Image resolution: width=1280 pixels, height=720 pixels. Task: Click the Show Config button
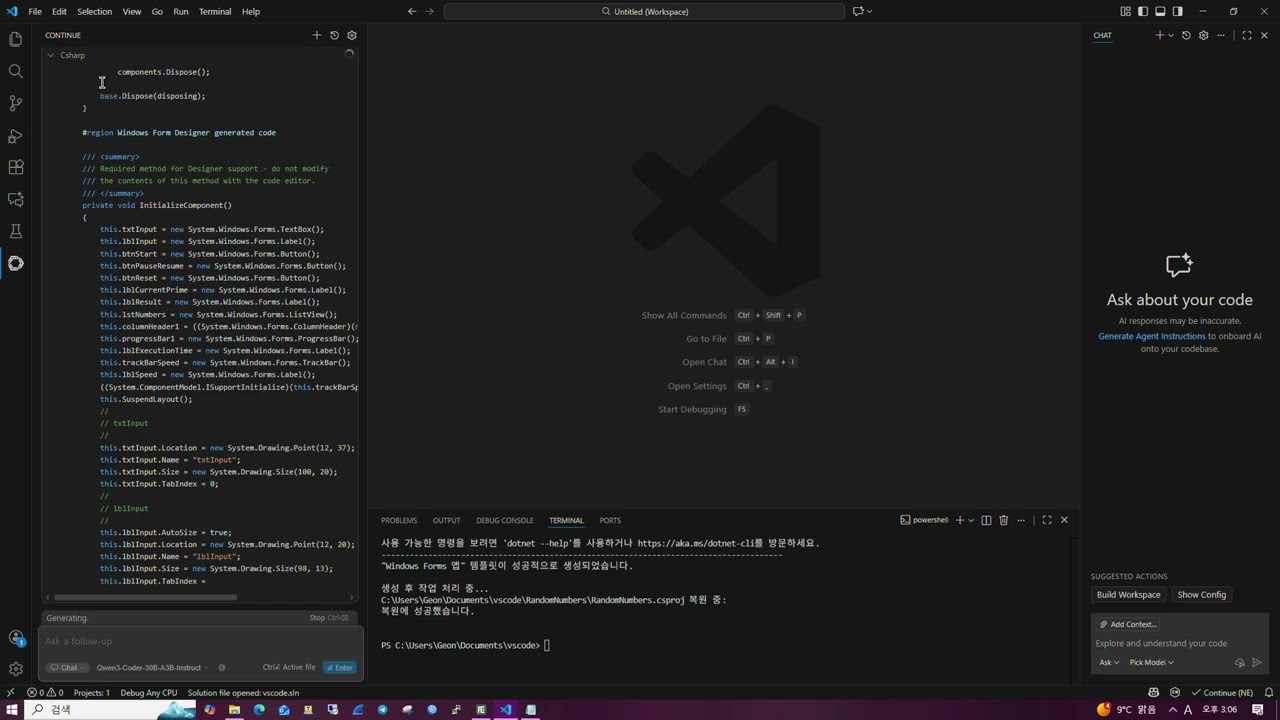pos(1201,594)
